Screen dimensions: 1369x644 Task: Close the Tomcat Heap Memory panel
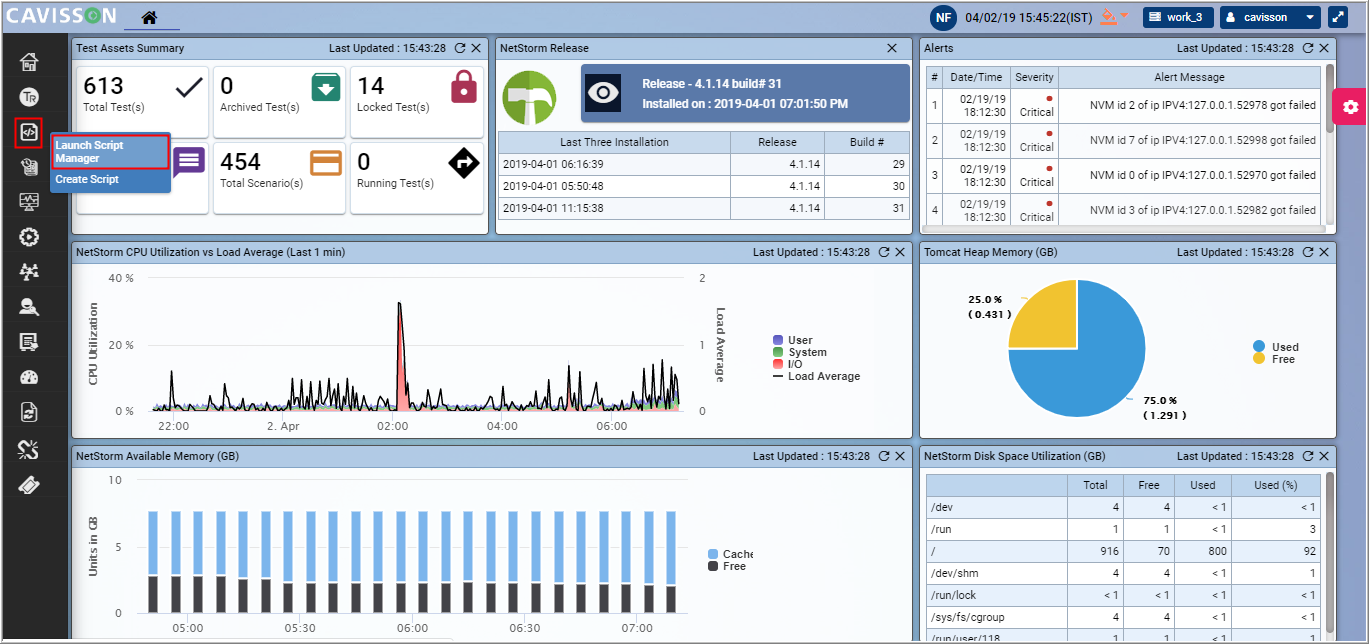pos(1324,252)
